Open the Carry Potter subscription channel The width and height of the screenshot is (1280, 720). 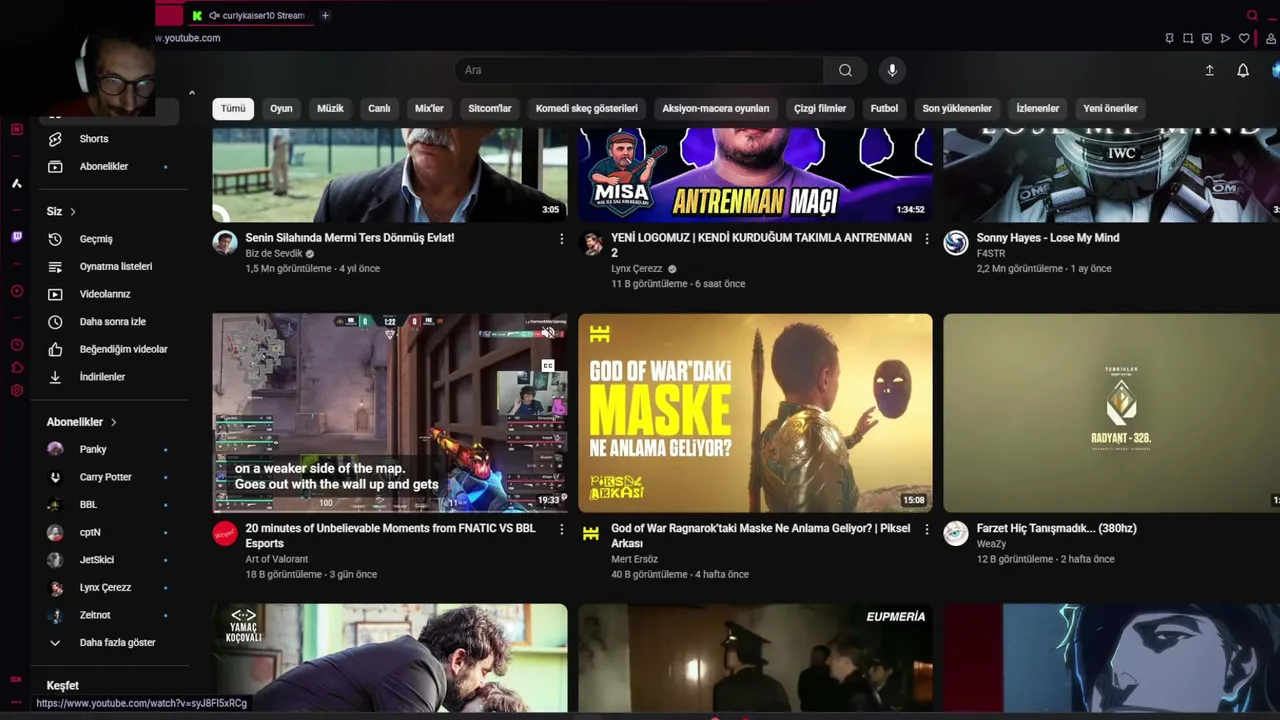point(105,477)
